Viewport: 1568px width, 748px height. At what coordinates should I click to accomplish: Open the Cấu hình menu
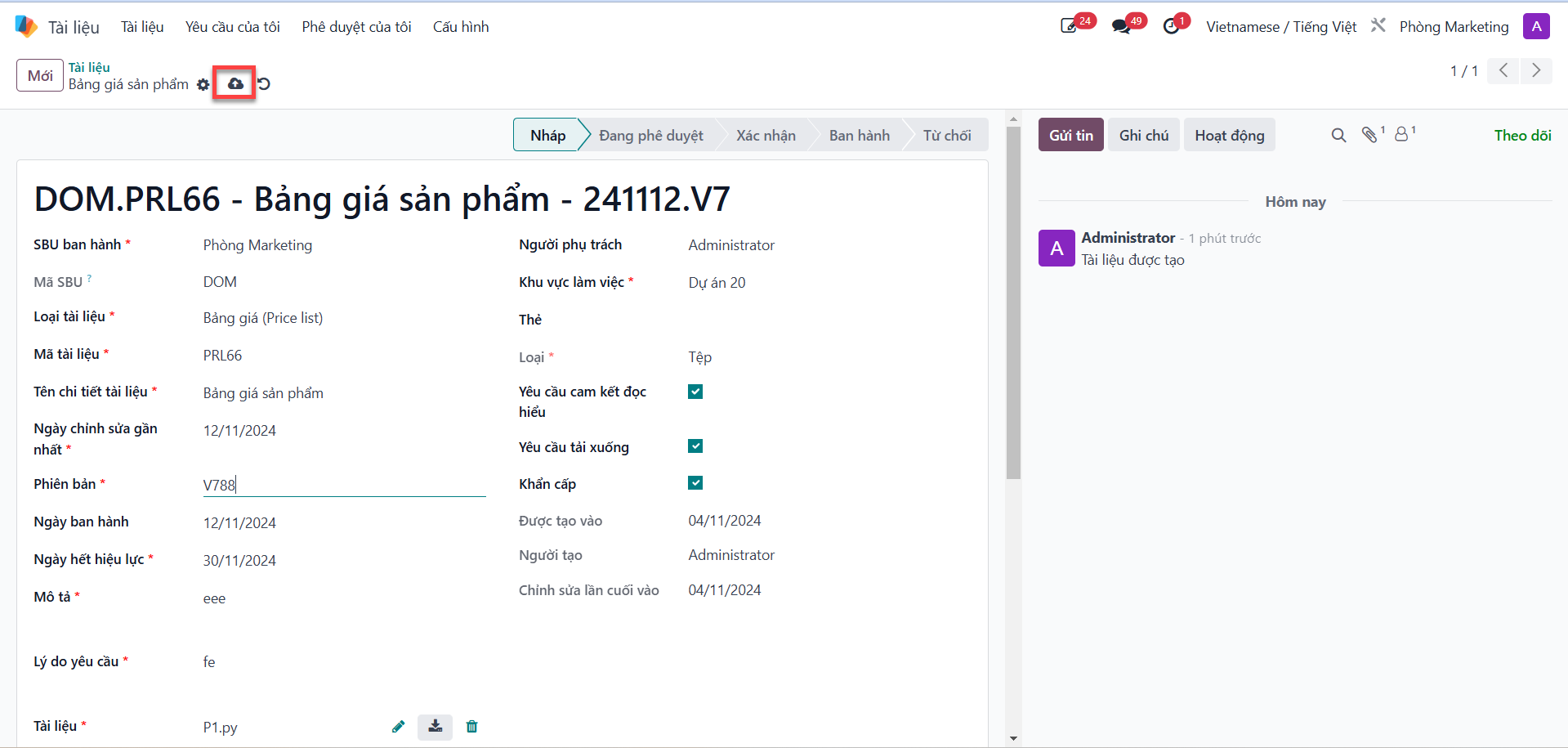[x=461, y=27]
